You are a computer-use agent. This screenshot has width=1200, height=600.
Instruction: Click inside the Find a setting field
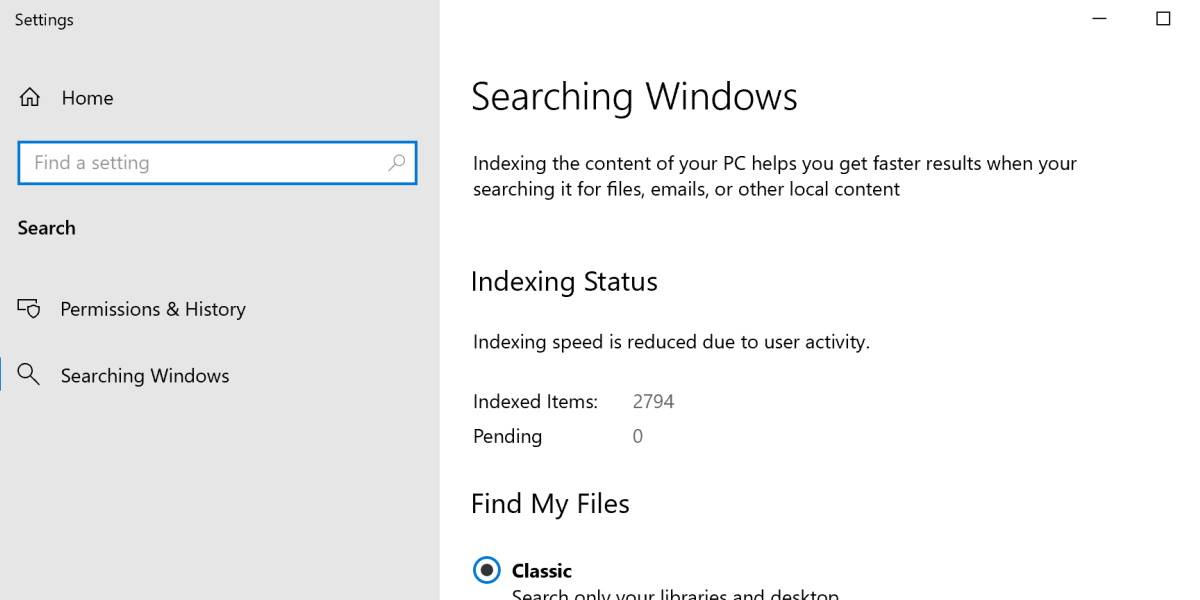[200, 163]
